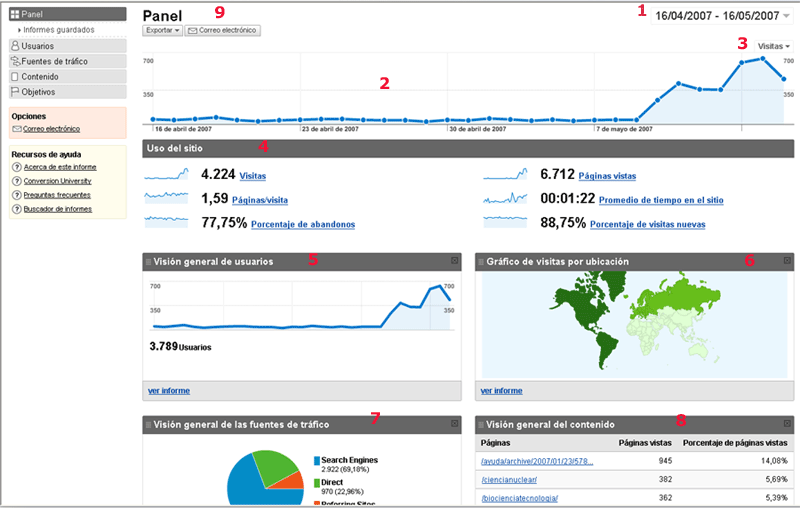
Task: Close the Gráfico de visitas por ubicación widget
Action: [x=787, y=261]
